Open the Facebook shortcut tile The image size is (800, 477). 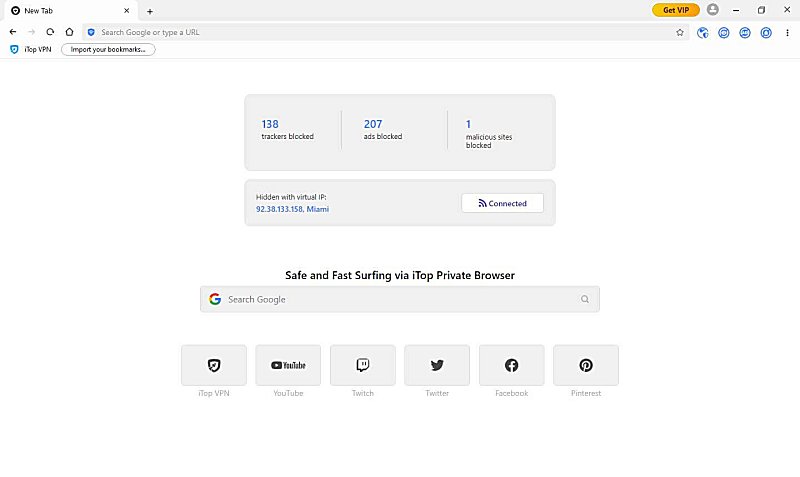[x=511, y=365]
